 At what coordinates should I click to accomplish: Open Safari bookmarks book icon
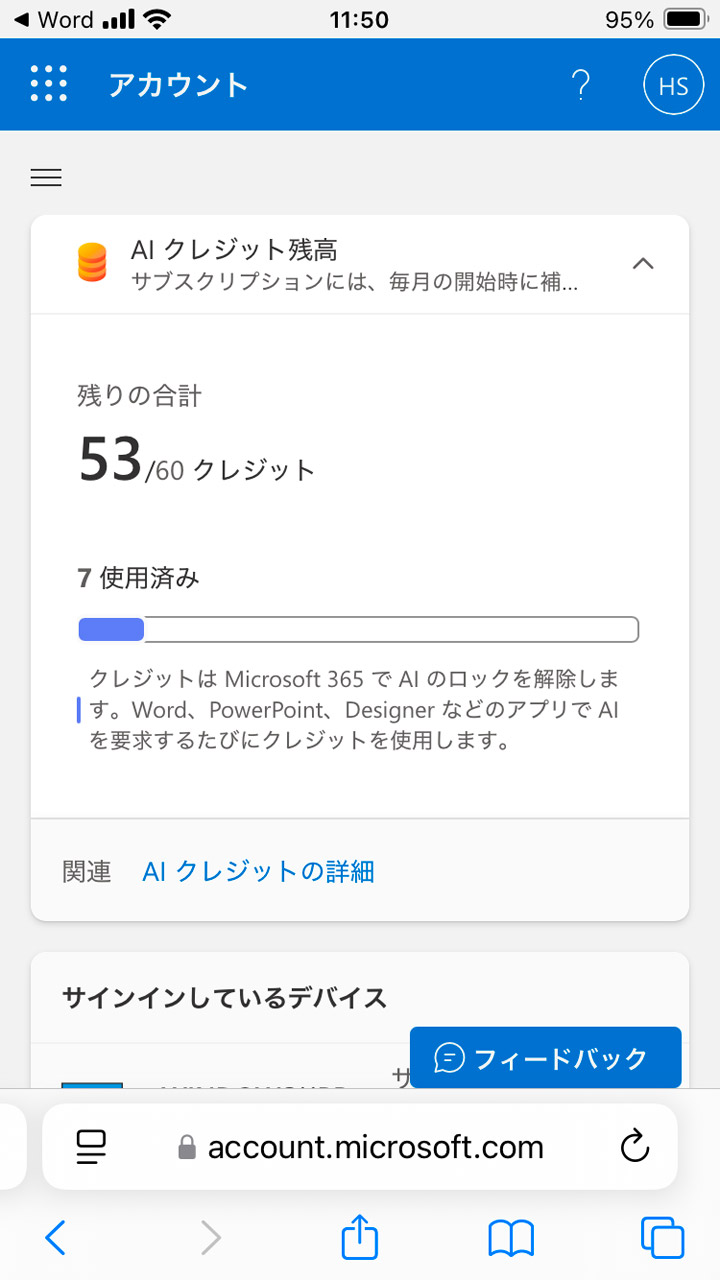coord(511,1238)
